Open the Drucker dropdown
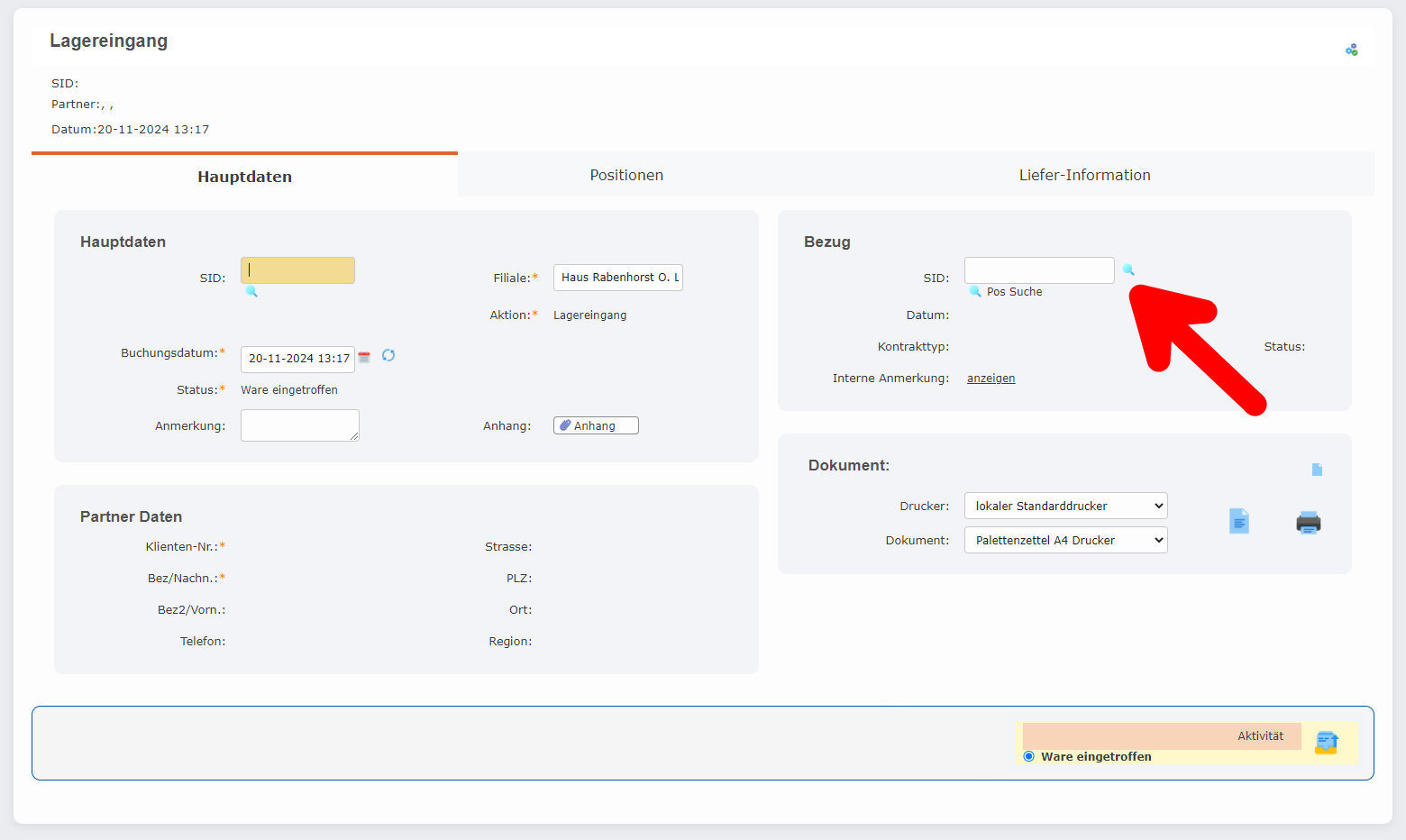This screenshot has width=1406, height=840. 1065,506
